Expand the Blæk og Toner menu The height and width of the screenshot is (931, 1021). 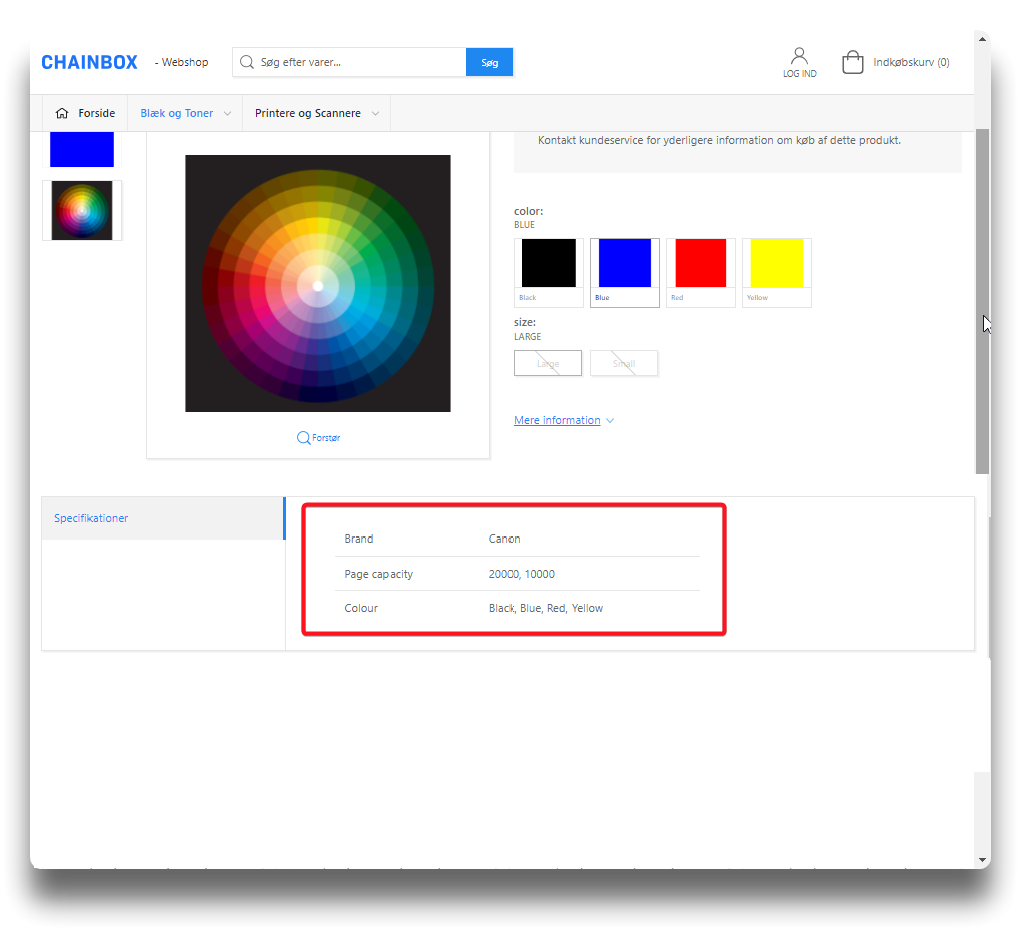point(185,113)
